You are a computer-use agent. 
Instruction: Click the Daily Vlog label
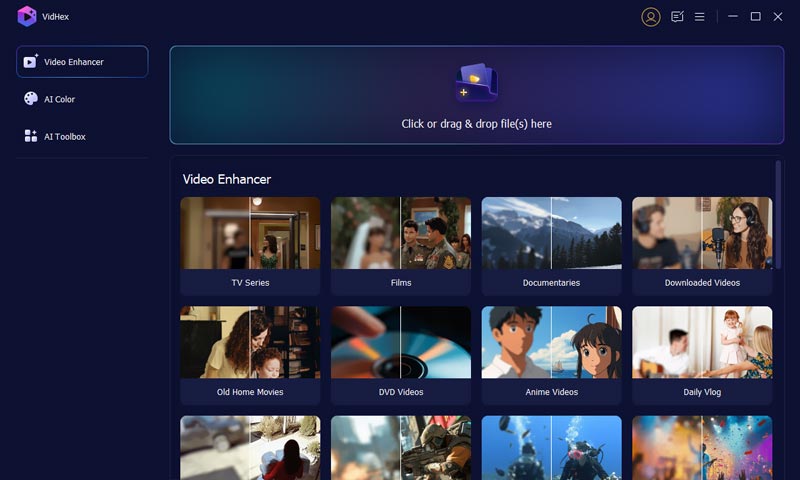click(x=702, y=392)
